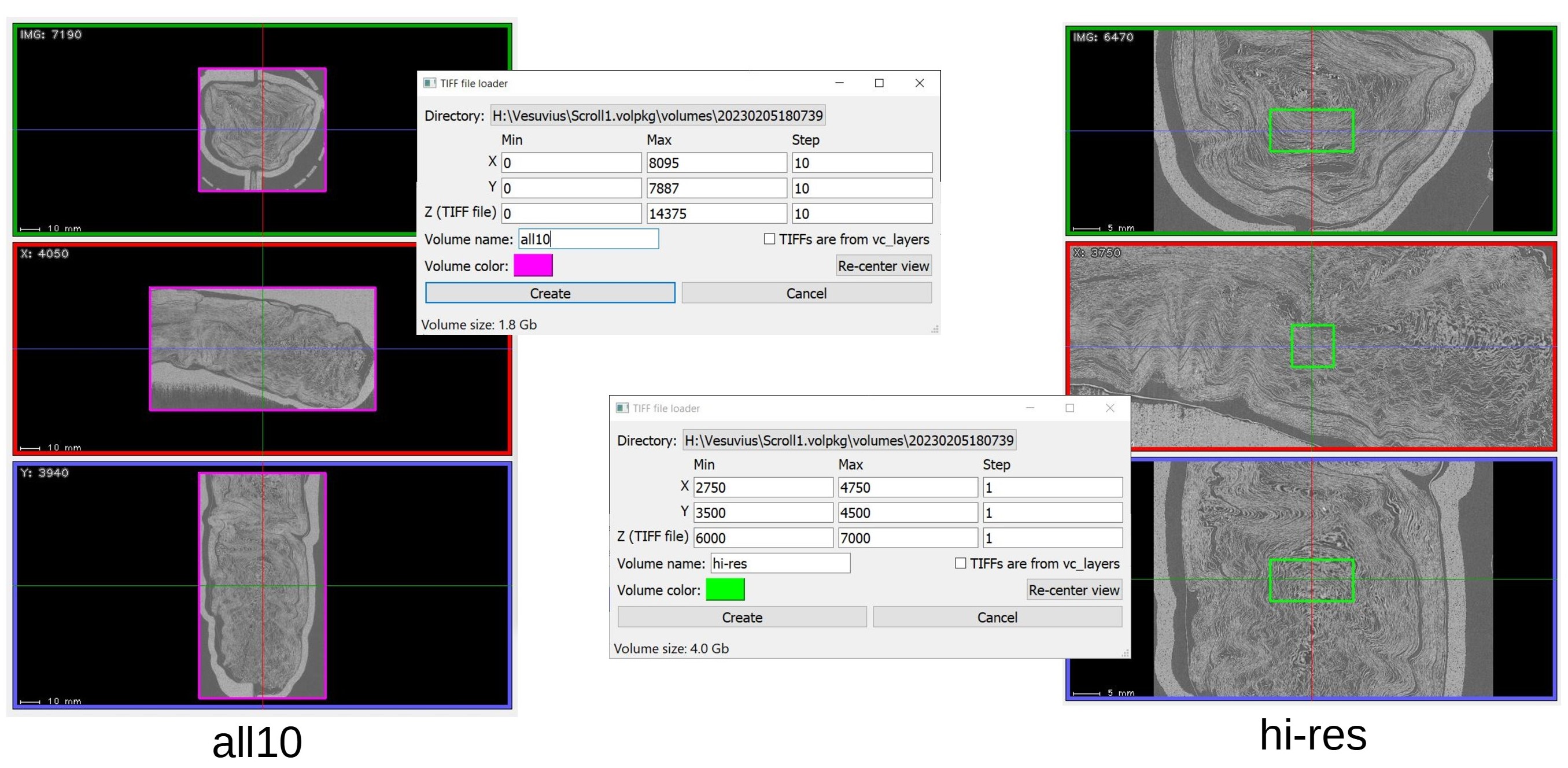This screenshot has height=768, width=1568.
Task: Click the green volume color swatch
Action: (725, 589)
